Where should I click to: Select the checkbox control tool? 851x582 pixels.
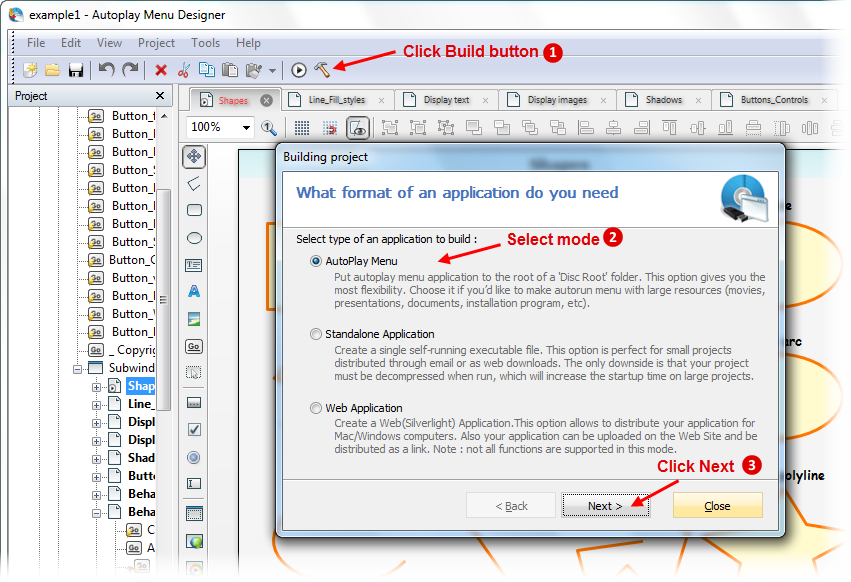point(194,429)
